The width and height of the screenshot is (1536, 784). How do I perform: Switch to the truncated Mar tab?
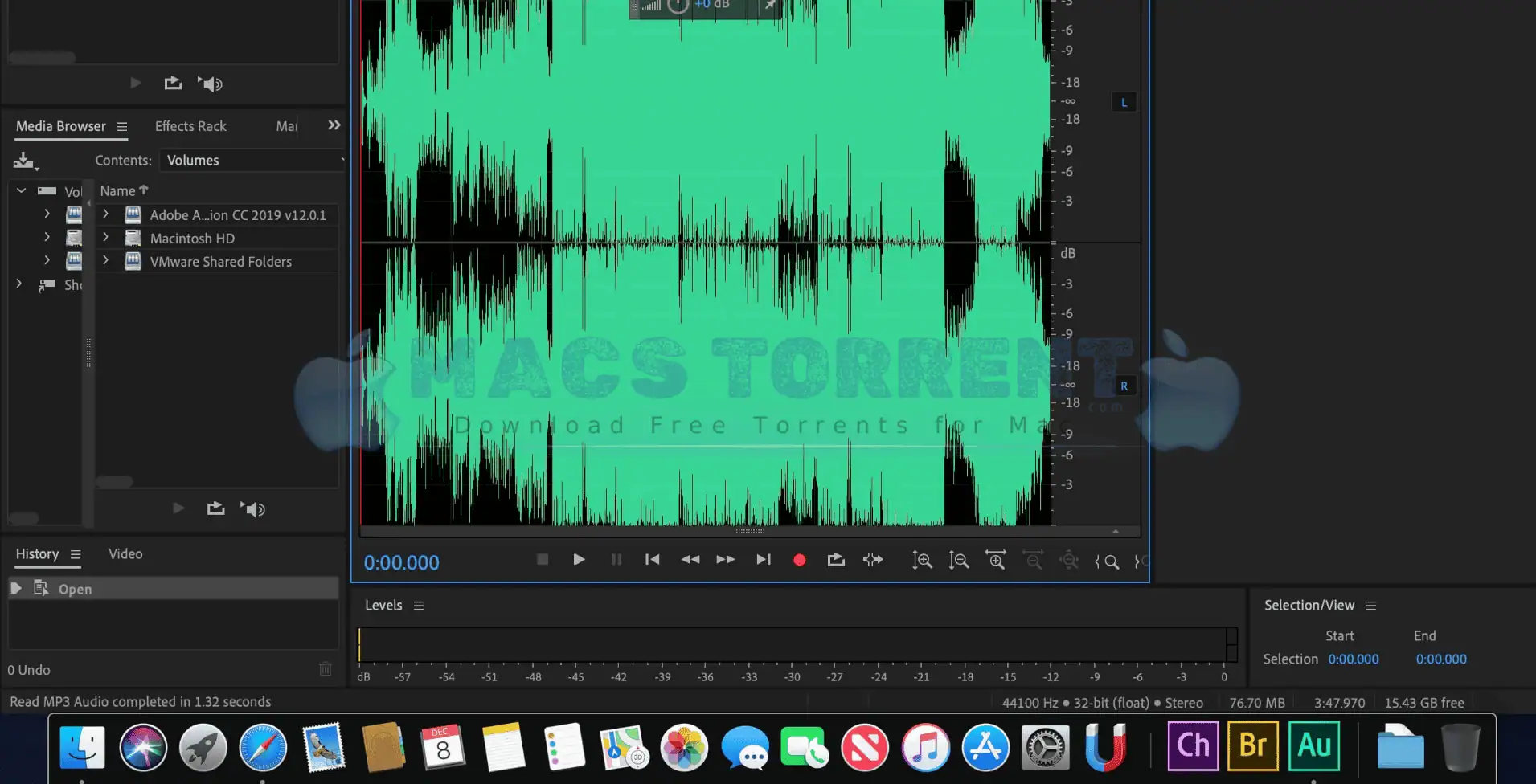286,126
